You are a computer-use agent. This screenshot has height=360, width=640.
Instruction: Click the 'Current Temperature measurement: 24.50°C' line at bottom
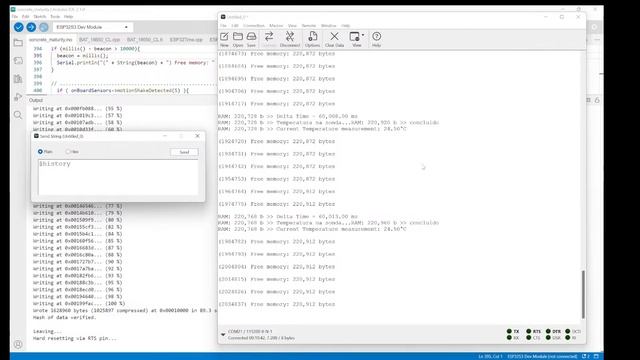(x=341, y=229)
